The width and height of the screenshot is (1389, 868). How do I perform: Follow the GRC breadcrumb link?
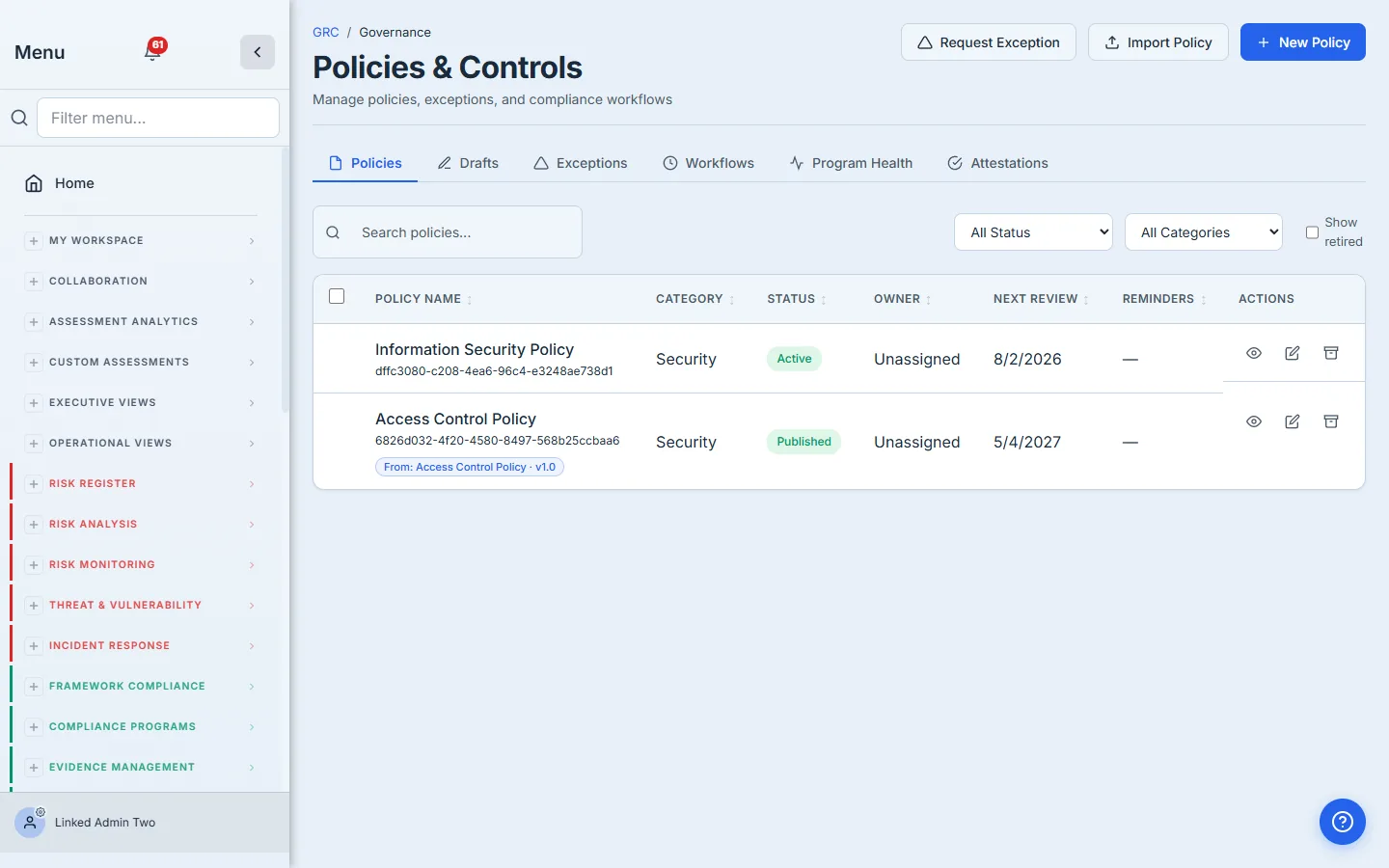pos(326,32)
